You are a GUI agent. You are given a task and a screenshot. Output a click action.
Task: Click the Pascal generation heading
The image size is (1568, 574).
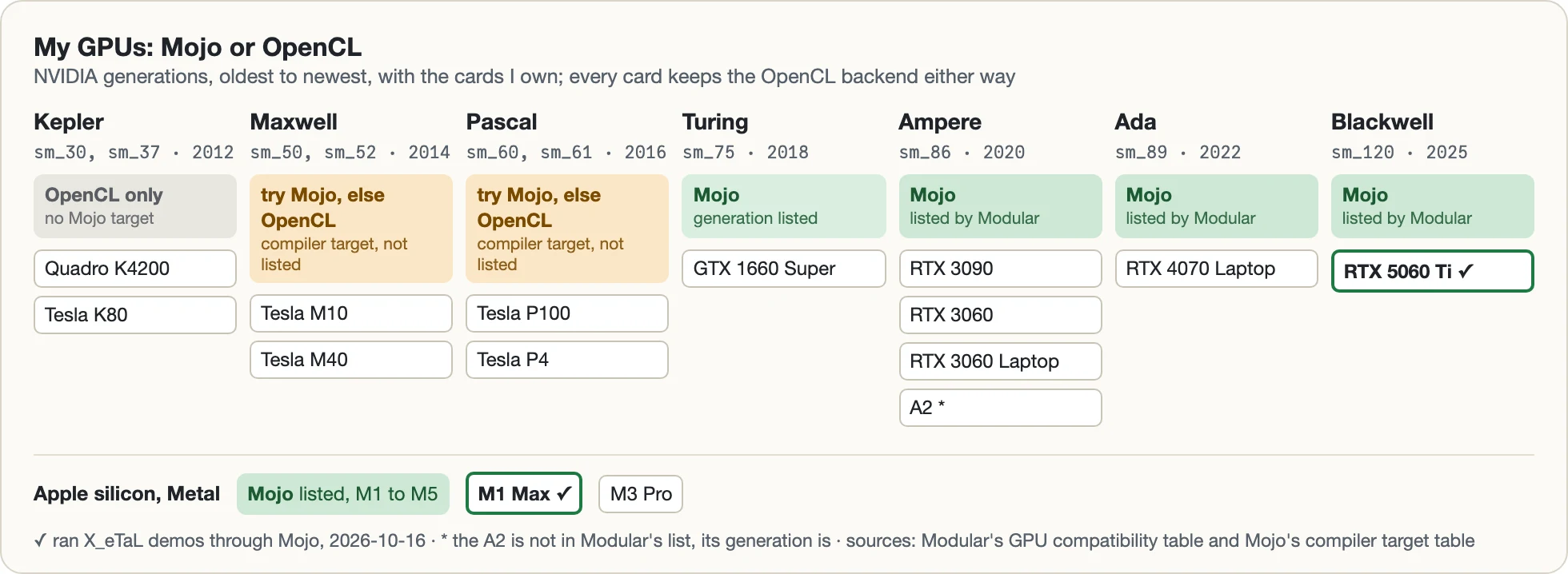coord(502,122)
